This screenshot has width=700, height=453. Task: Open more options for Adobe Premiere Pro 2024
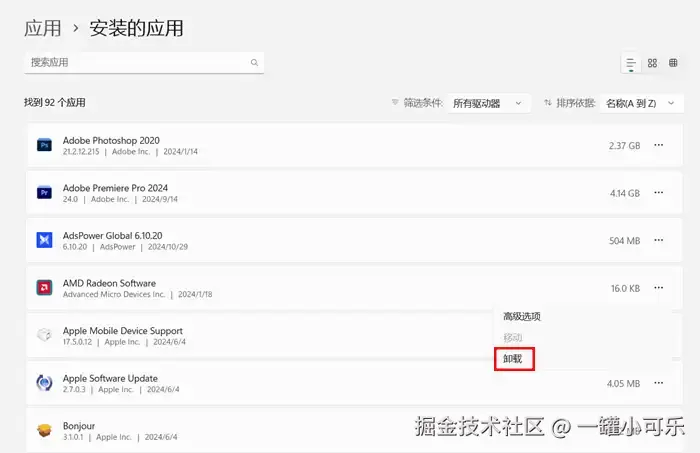(x=658, y=193)
